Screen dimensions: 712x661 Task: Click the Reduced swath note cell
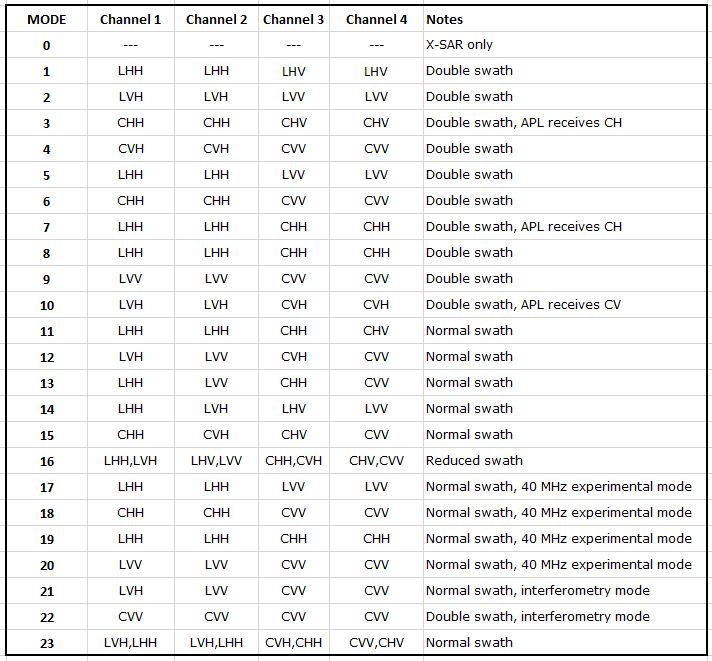click(564, 461)
